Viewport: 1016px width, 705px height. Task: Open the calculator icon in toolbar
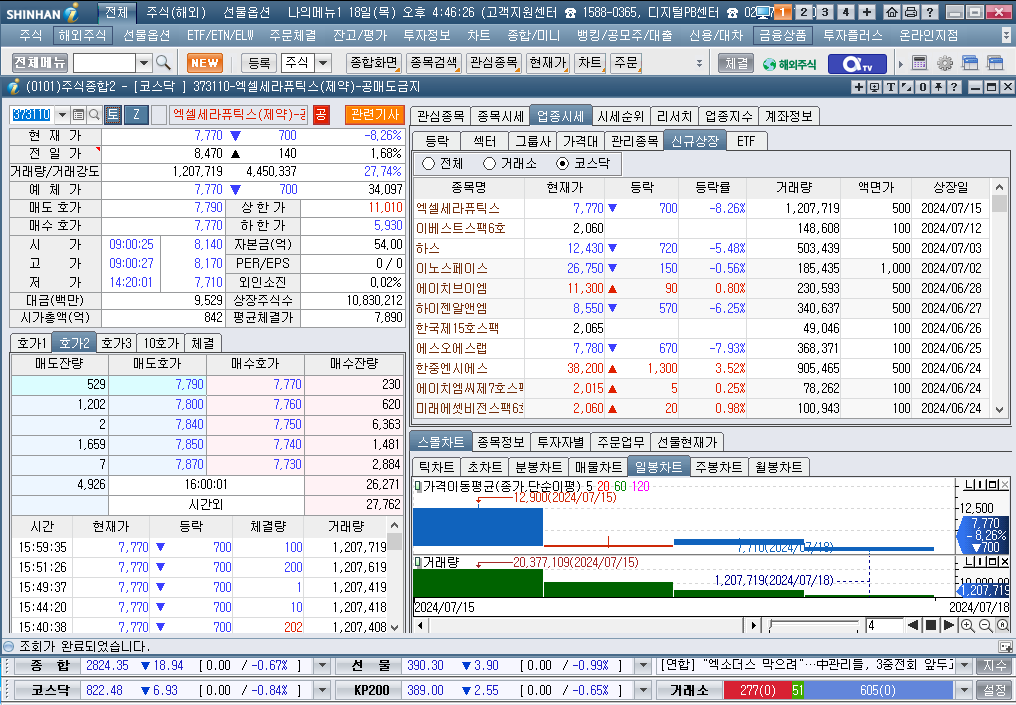tap(919, 63)
